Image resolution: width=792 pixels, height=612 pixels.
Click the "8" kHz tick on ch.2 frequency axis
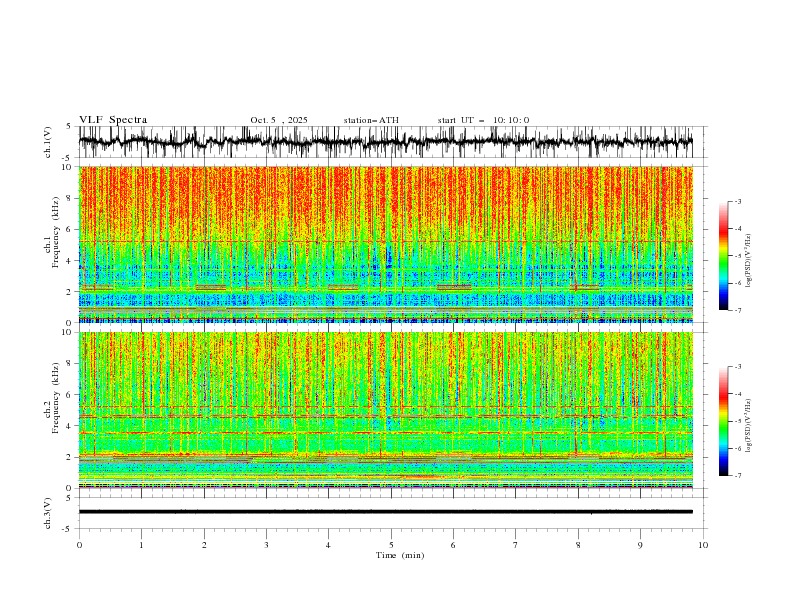[x=69, y=364]
